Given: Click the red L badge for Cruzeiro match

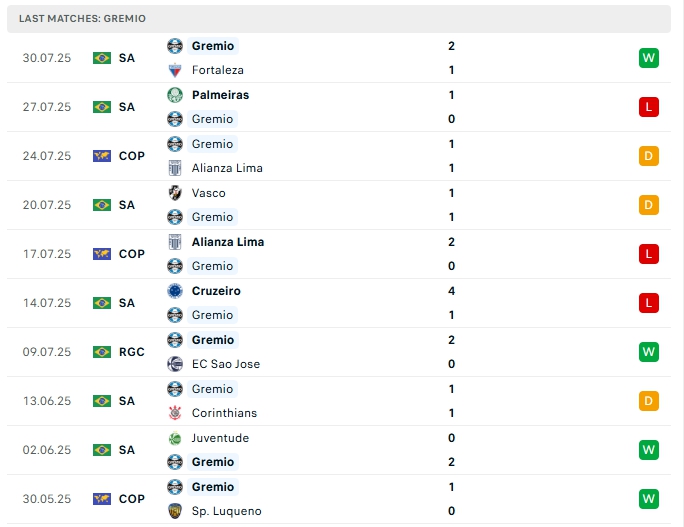Looking at the screenshot, I should [649, 303].
